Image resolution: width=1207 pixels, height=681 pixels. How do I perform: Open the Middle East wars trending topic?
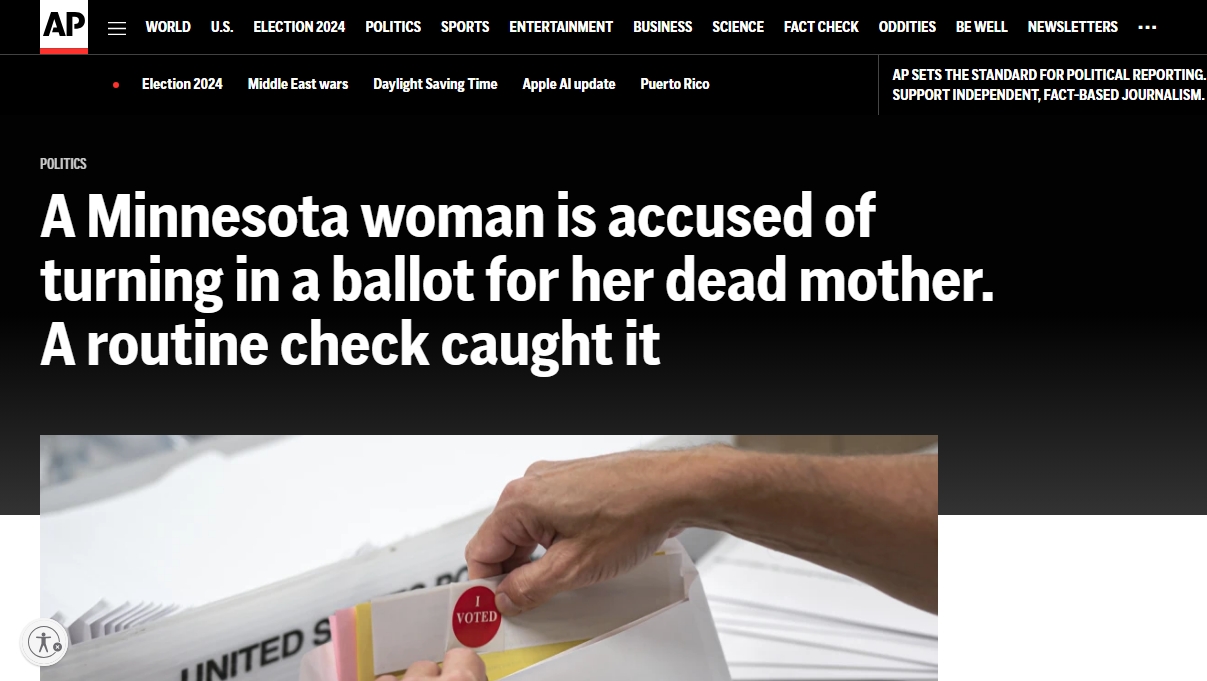(x=298, y=84)
